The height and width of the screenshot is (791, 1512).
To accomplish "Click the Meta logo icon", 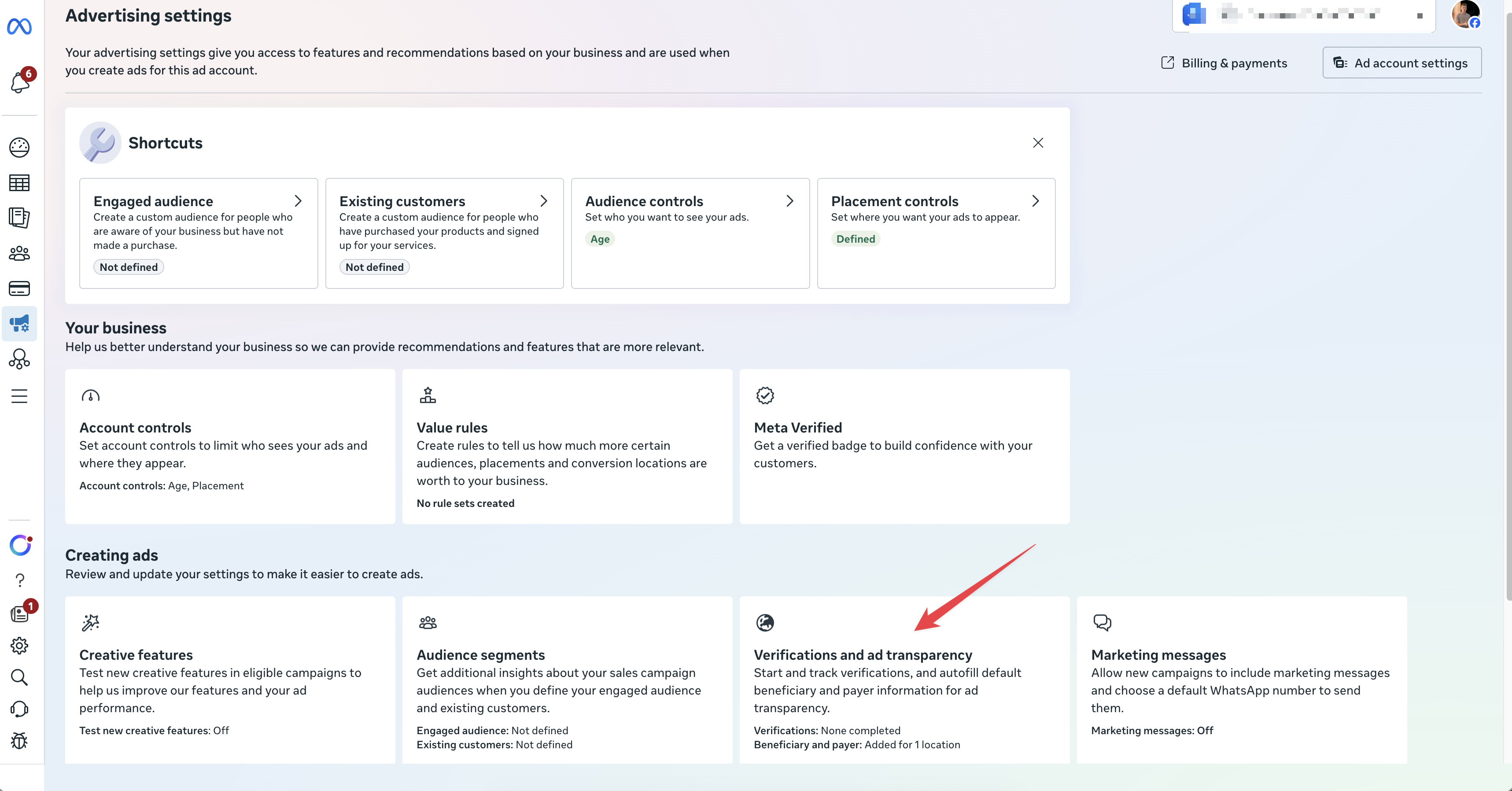I will [x=19, y=26].
